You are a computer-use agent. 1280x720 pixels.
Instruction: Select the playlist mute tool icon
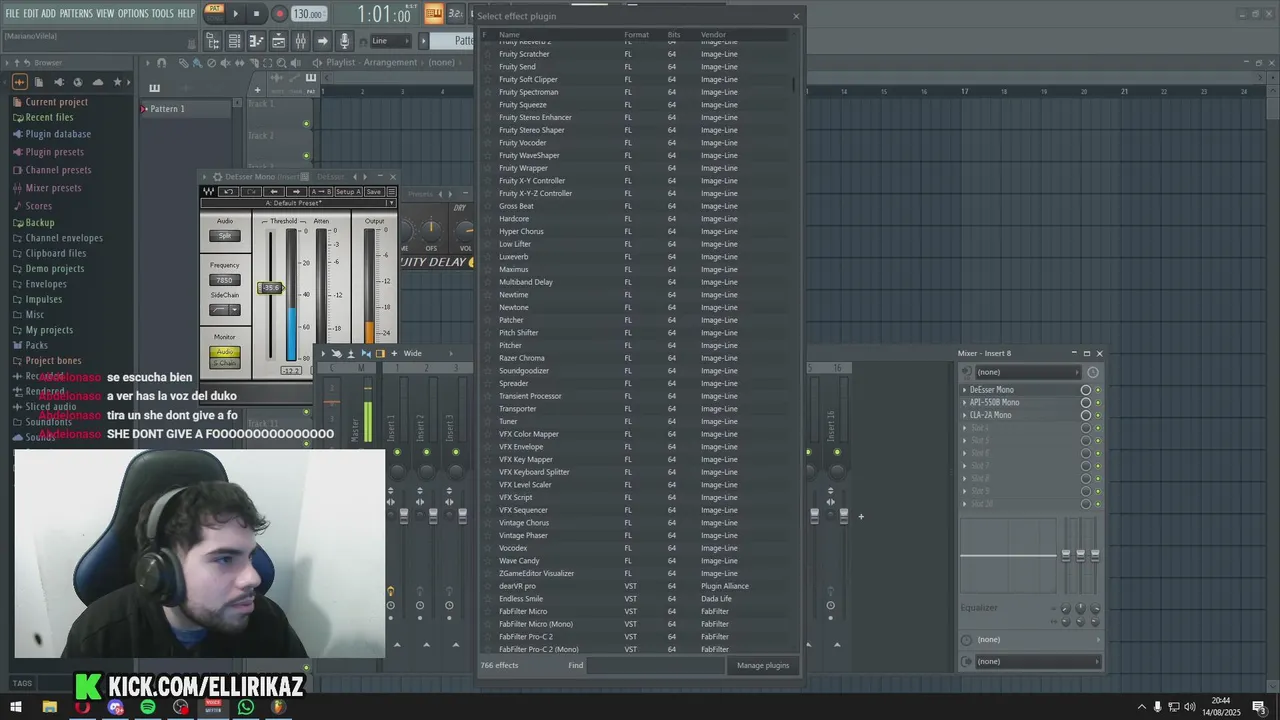(225, 63)
